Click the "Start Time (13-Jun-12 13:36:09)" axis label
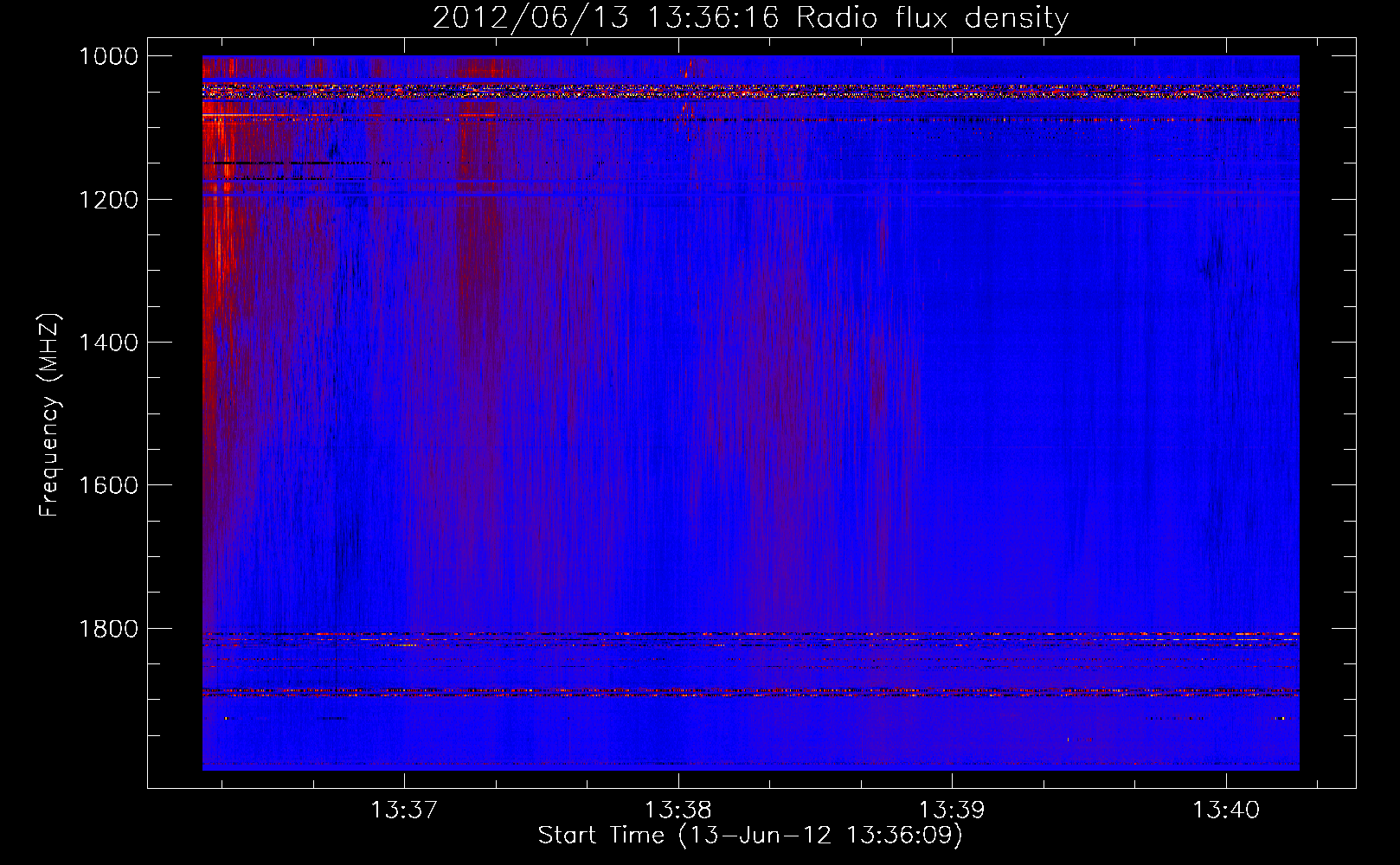The image size is (1400, 865). (x=750, y=836)
